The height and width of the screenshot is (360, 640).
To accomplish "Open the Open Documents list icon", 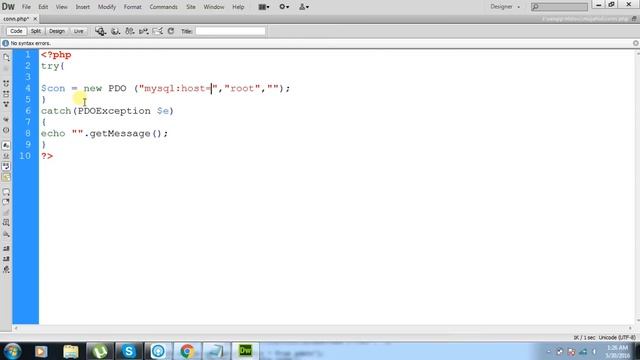I will 6,58.
